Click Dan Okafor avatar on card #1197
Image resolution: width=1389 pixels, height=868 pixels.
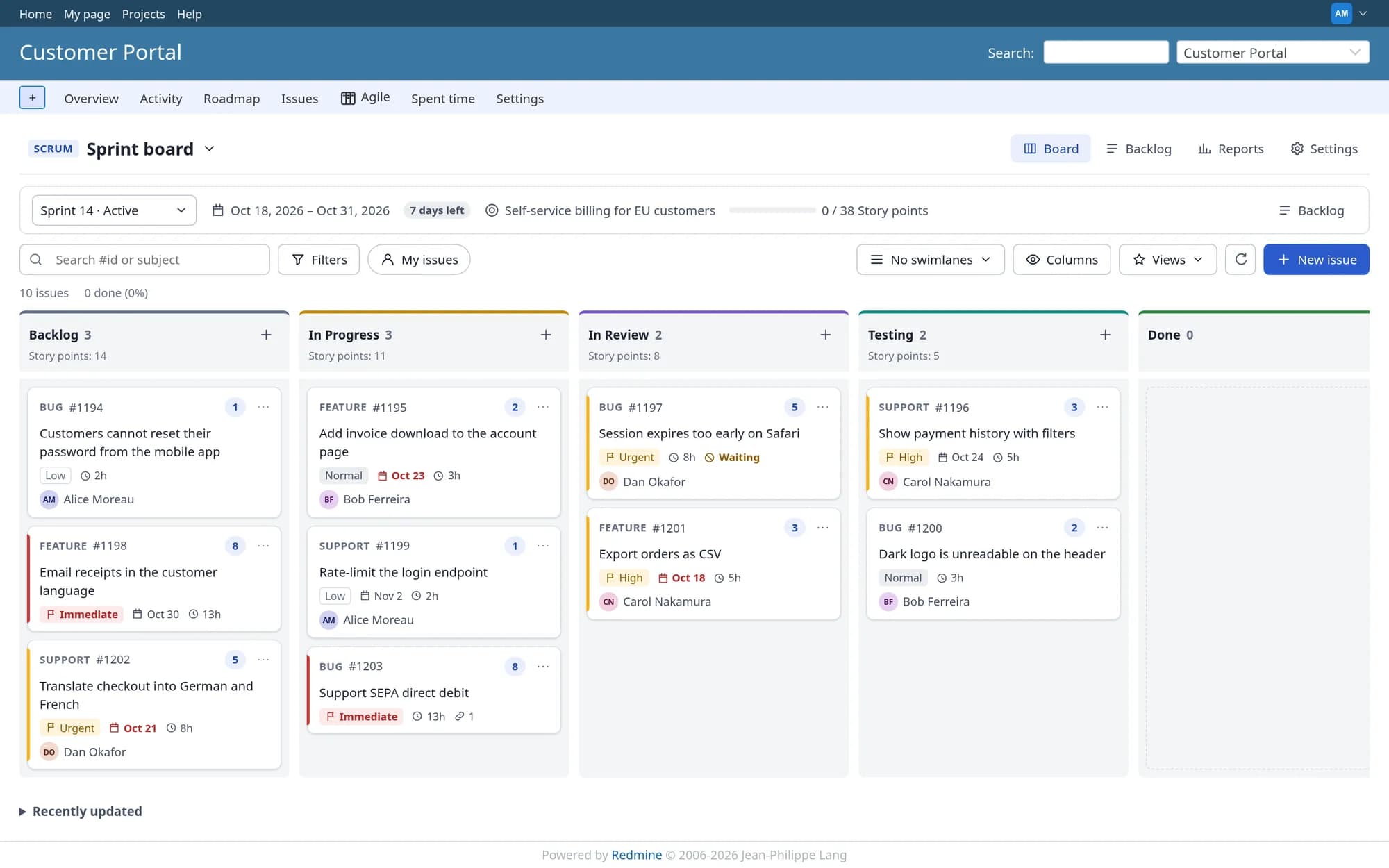coord(608,481)
